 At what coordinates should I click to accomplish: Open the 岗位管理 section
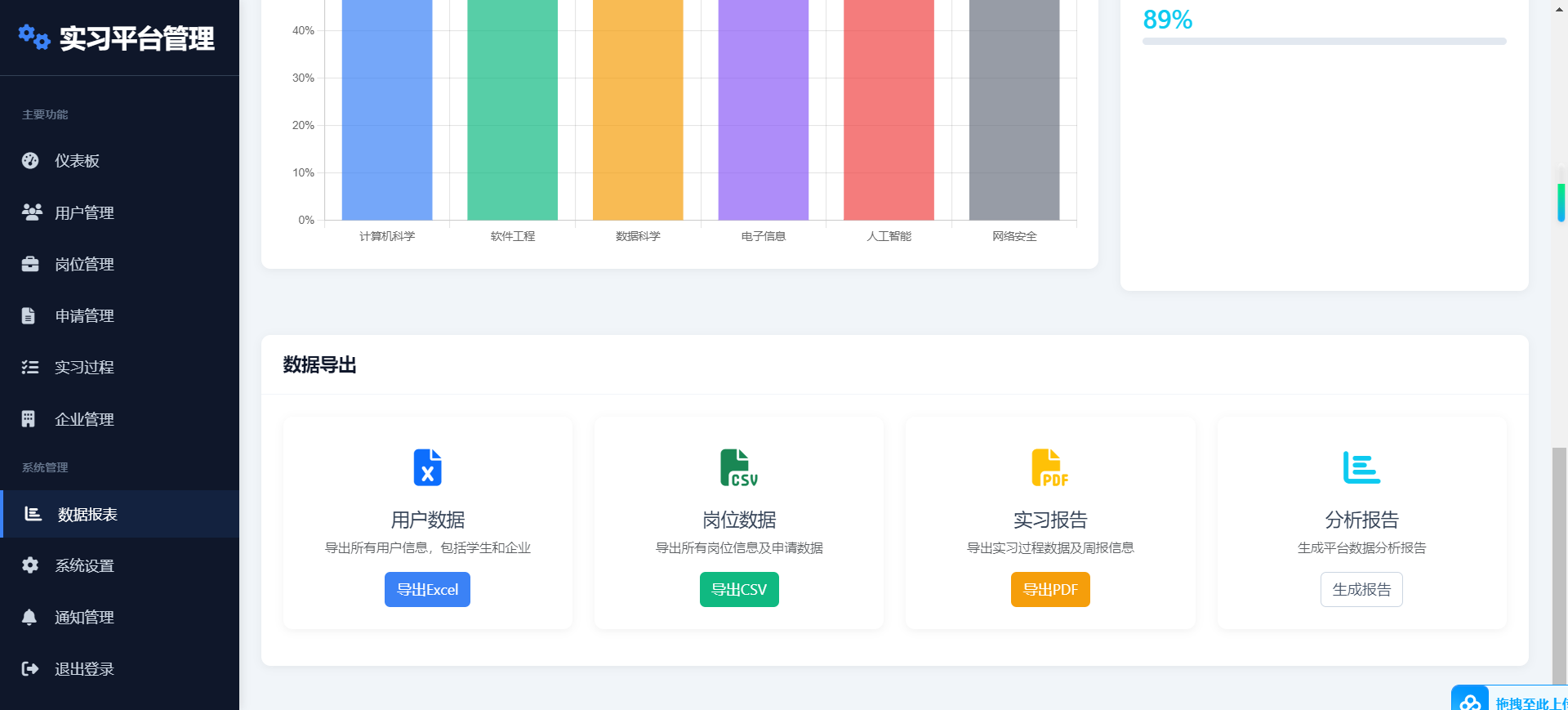coord(119,264)
